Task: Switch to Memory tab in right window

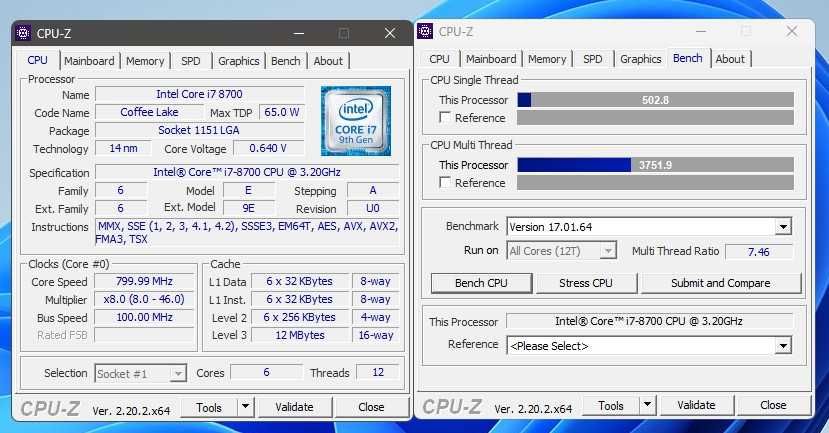Action: (547, 59)
